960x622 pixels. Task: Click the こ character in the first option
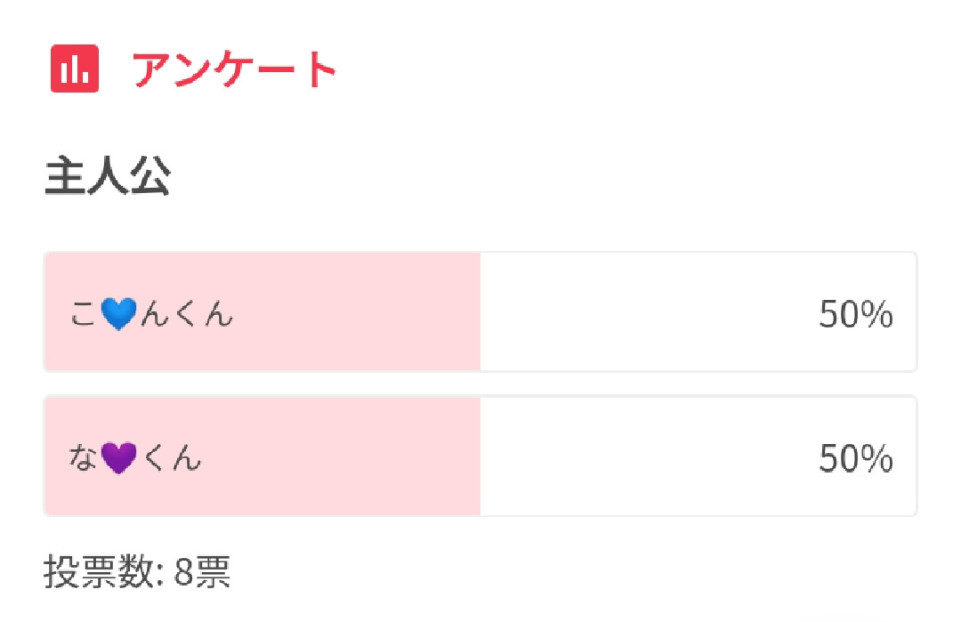(83, 314)
